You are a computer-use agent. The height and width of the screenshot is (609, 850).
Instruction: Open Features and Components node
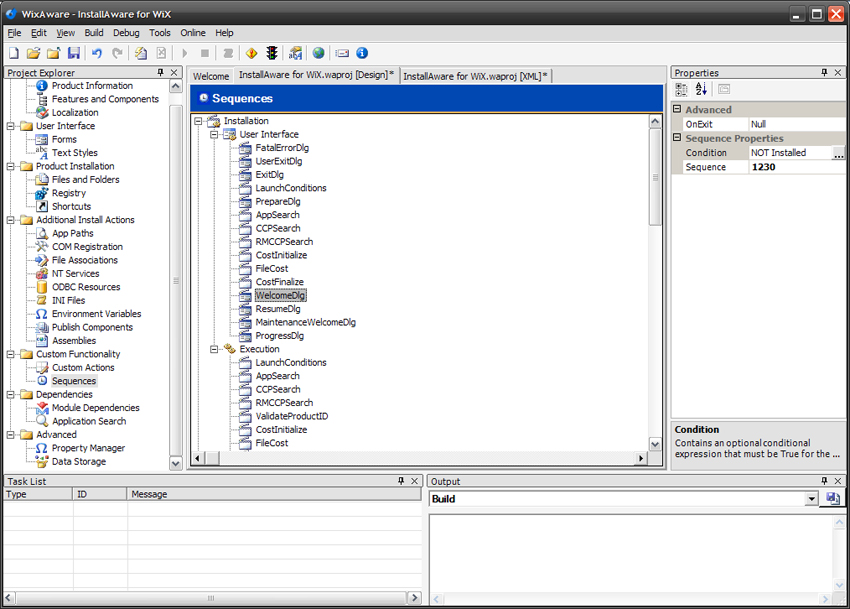tap(105, 99)
